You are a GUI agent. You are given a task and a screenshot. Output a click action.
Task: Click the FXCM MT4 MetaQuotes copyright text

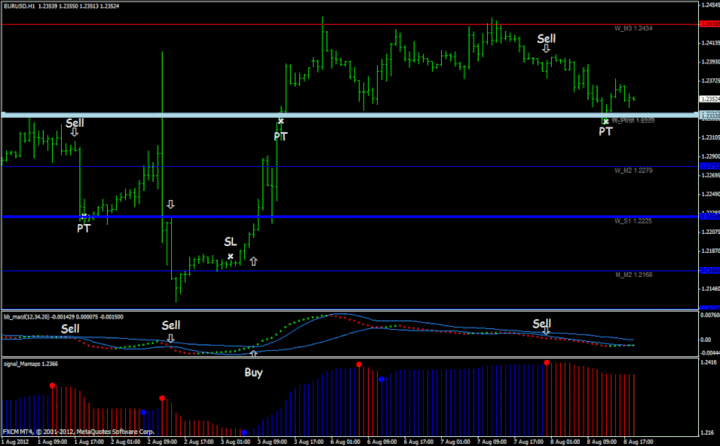click(x=79, y=432)
